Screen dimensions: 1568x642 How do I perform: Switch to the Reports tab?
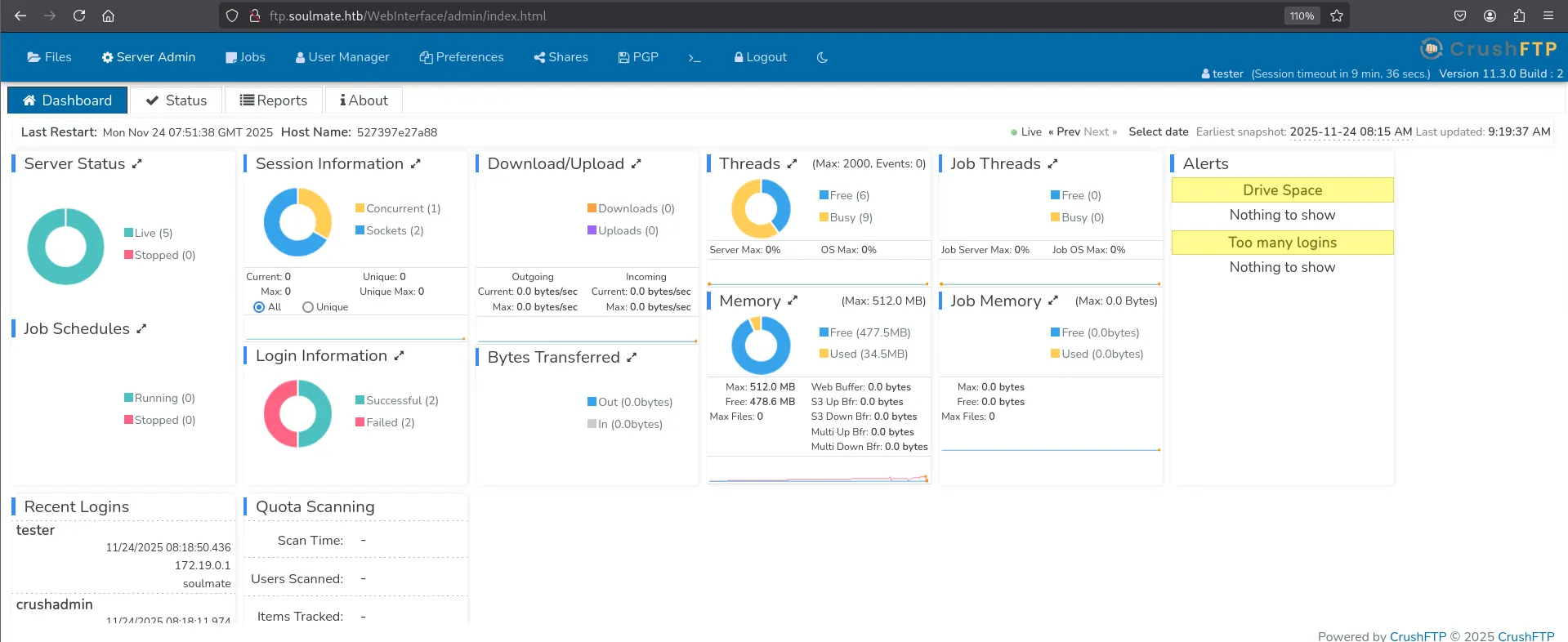coord(273,100)
